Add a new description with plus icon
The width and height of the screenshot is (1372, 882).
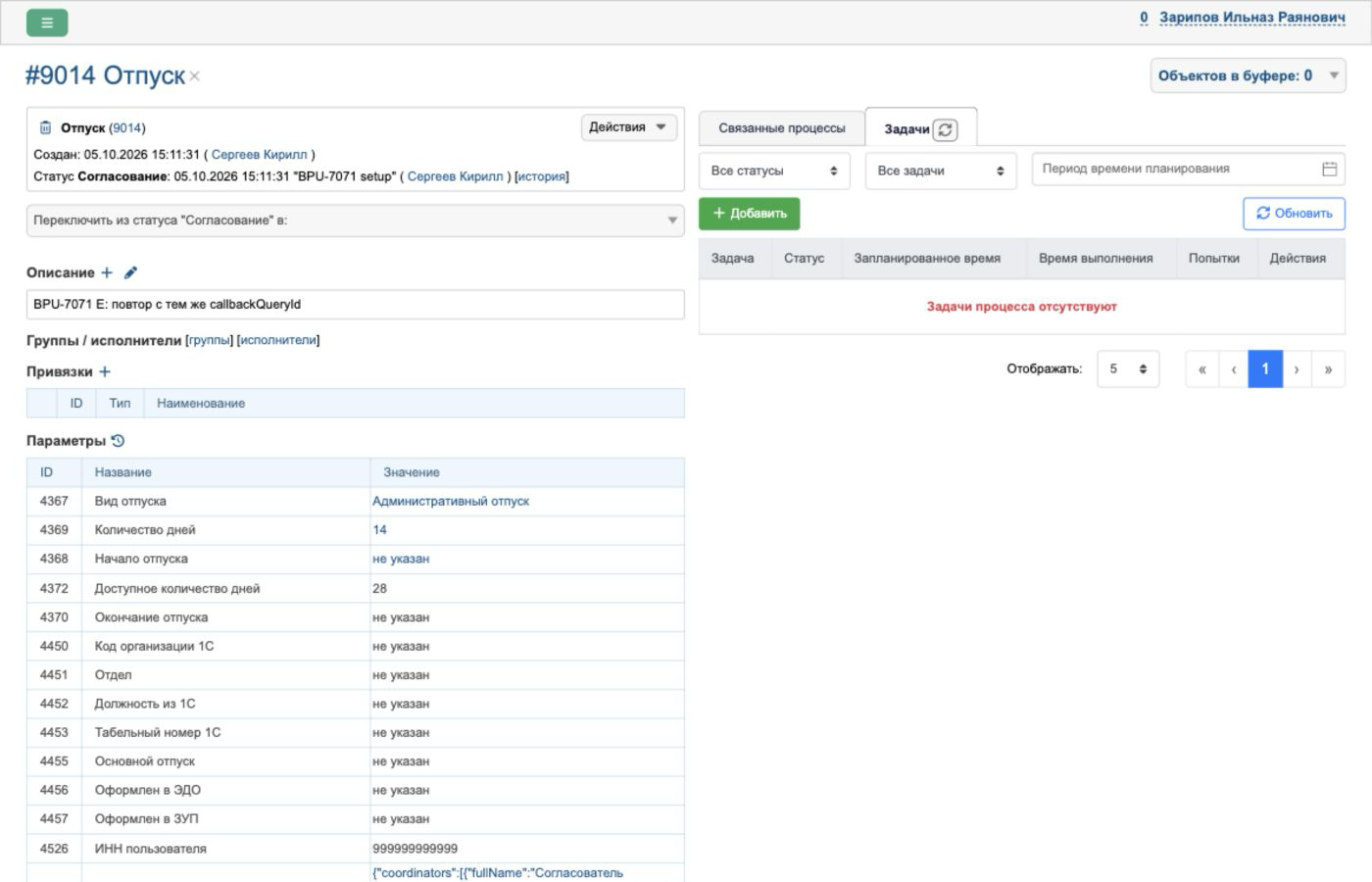(x=107, y=272)
